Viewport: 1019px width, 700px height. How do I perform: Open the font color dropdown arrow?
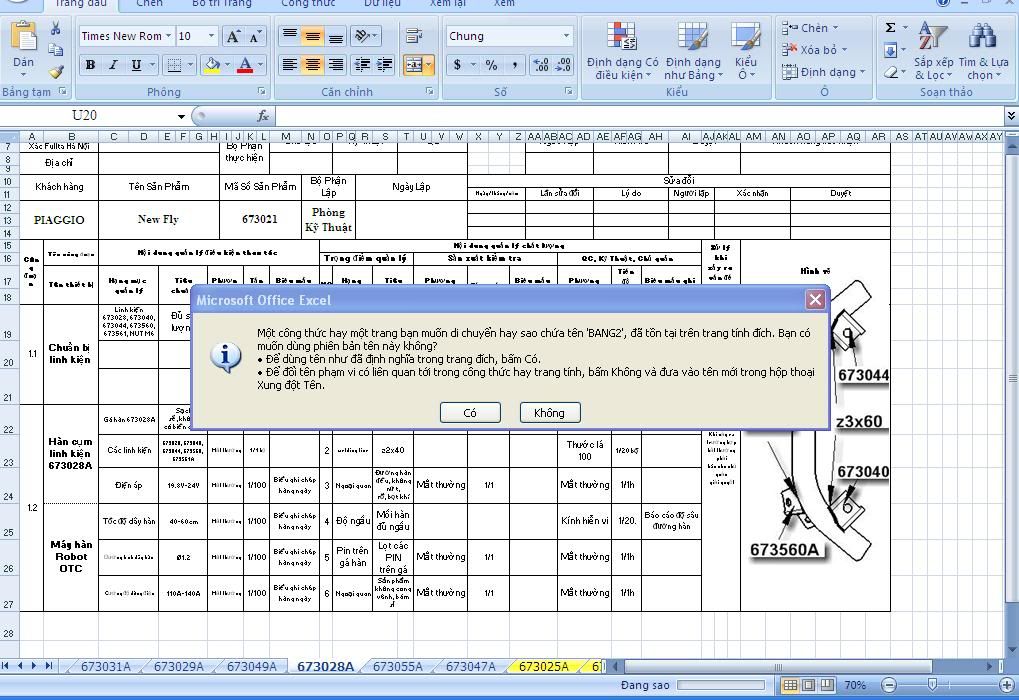(260, 64)
